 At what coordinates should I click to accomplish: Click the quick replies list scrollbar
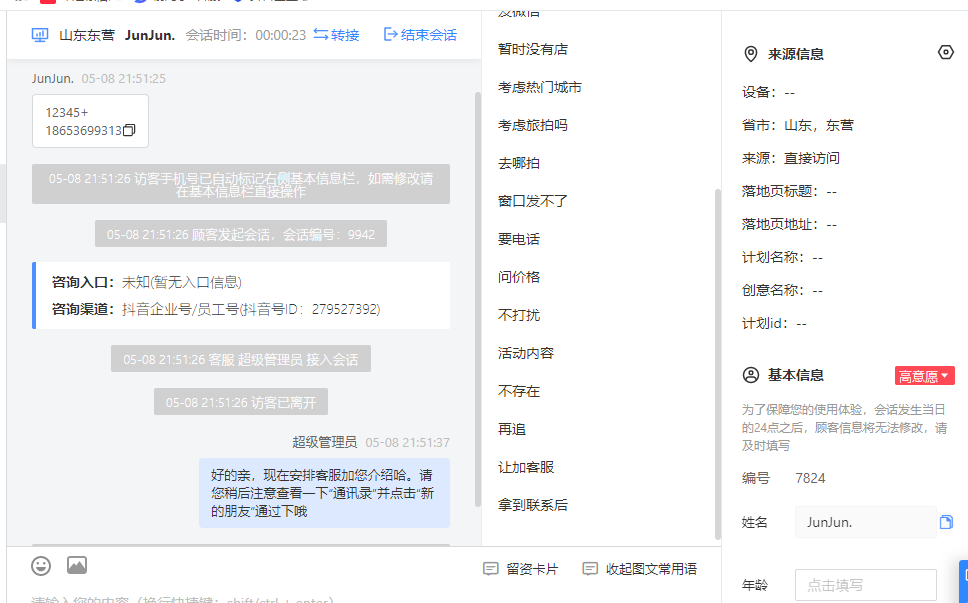[717, 364]
